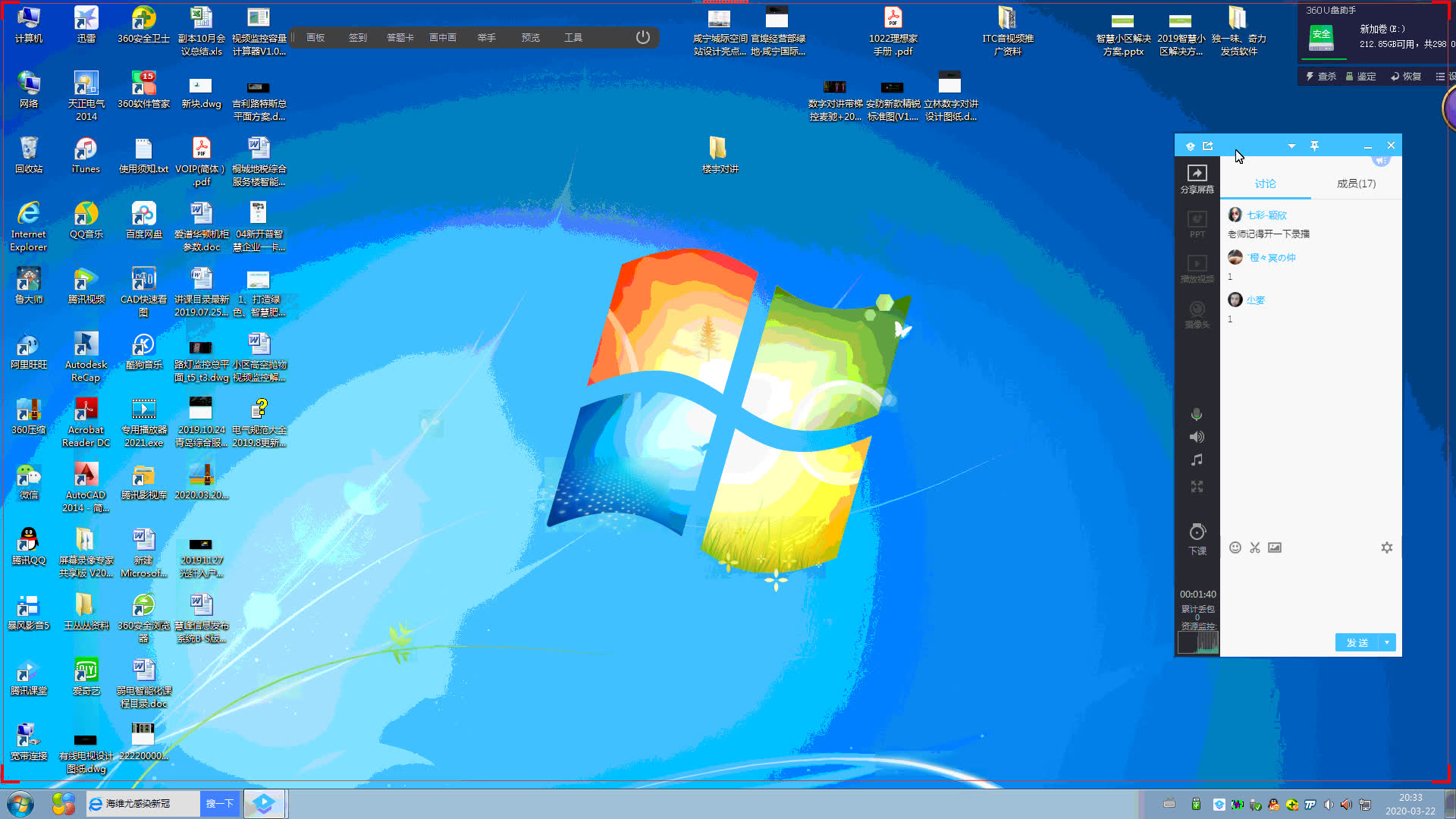Click the TP tray icon

click(x=1310, y=805)
